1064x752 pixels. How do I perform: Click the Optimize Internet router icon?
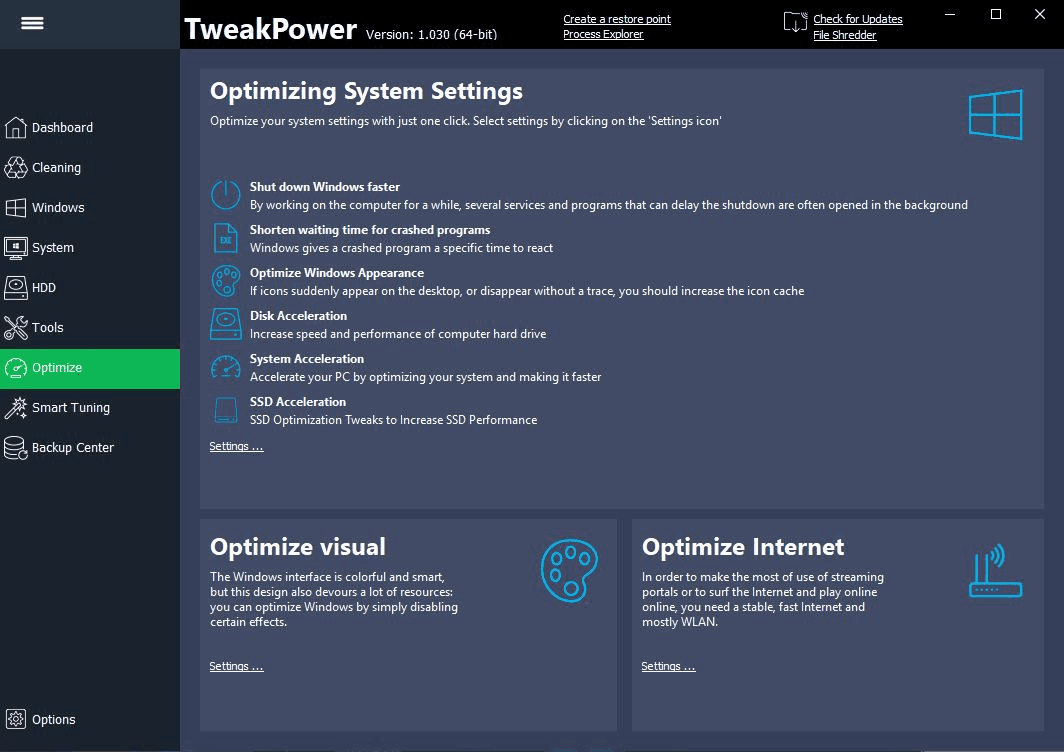pos(995,572)
